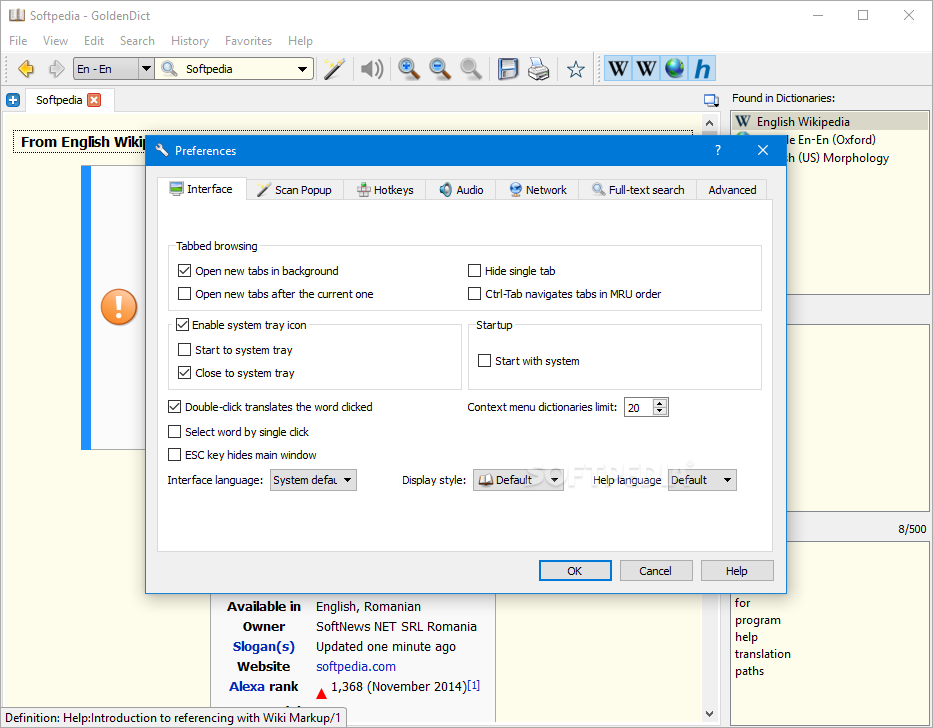Open the Help language dropdown

click(702, 480)
